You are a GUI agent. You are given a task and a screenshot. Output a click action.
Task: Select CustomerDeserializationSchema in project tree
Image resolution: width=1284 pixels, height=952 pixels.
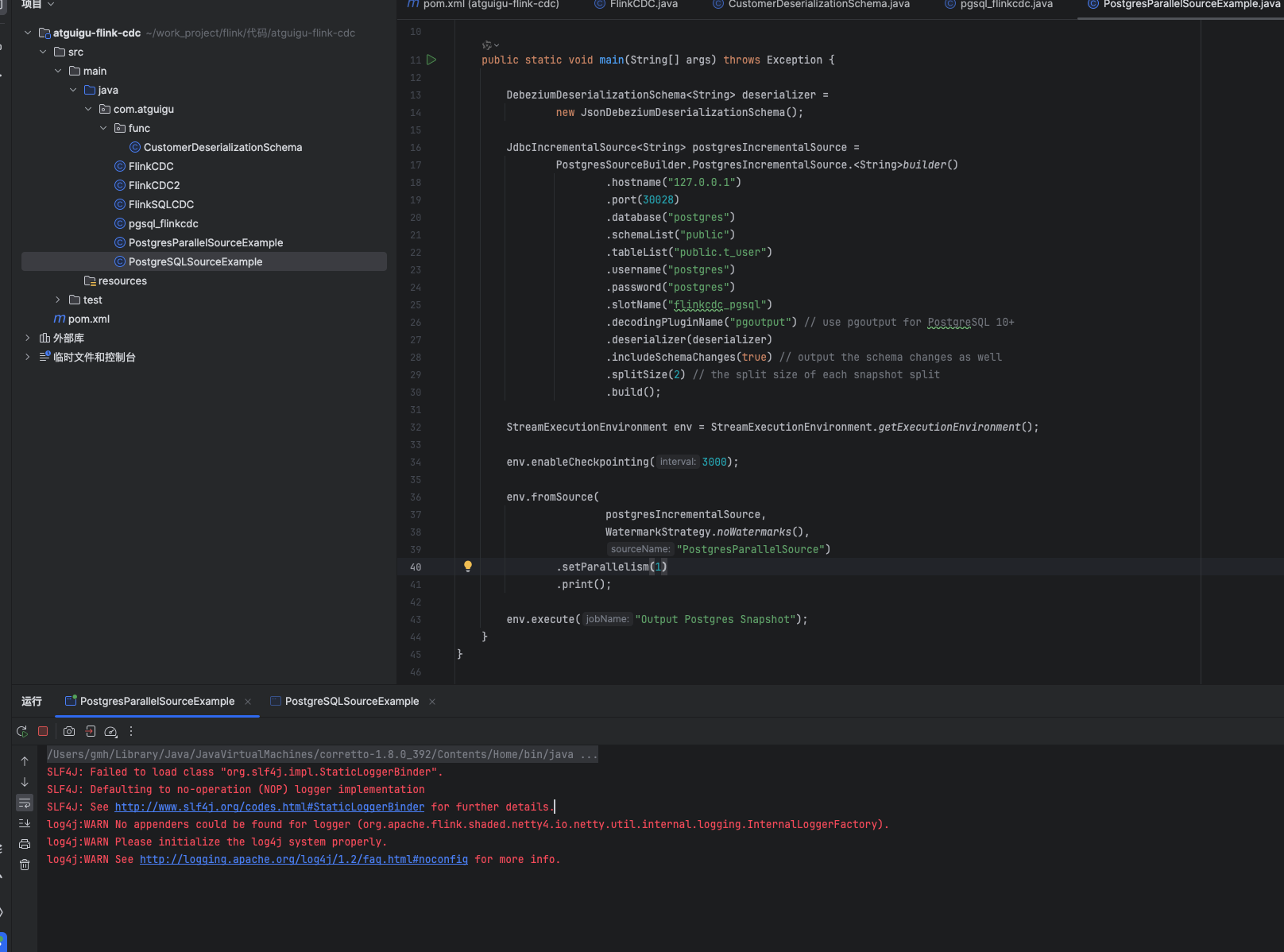pos(222,147)
